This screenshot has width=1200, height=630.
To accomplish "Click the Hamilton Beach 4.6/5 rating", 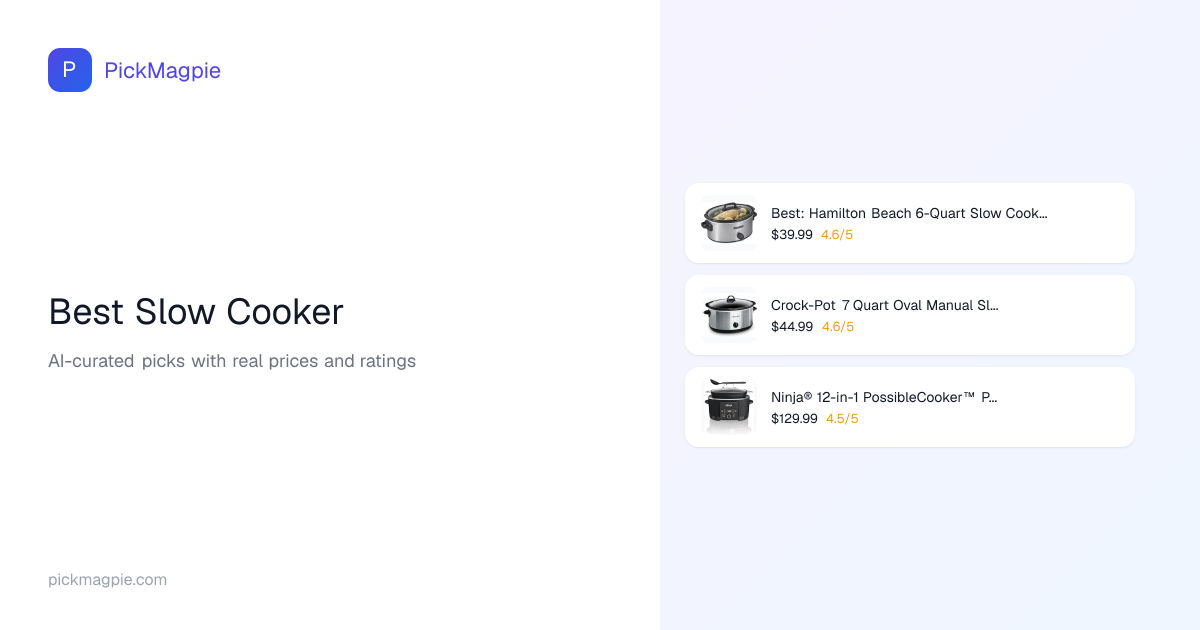I will 837,235.
